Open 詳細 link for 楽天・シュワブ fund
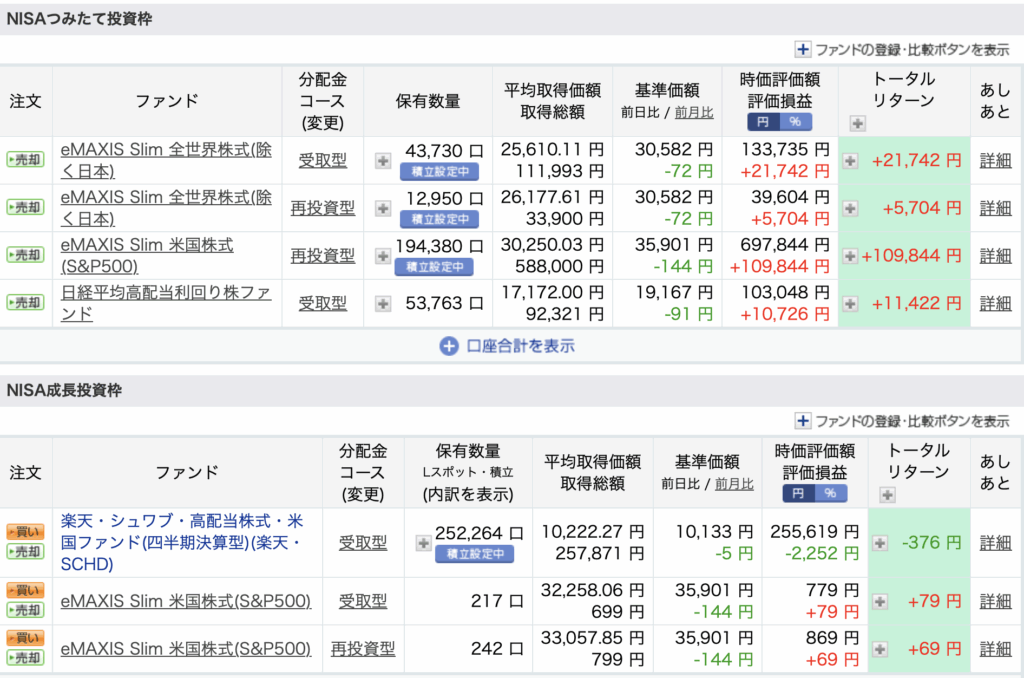This screenshot has width=1024, height=678. point(995,543)
